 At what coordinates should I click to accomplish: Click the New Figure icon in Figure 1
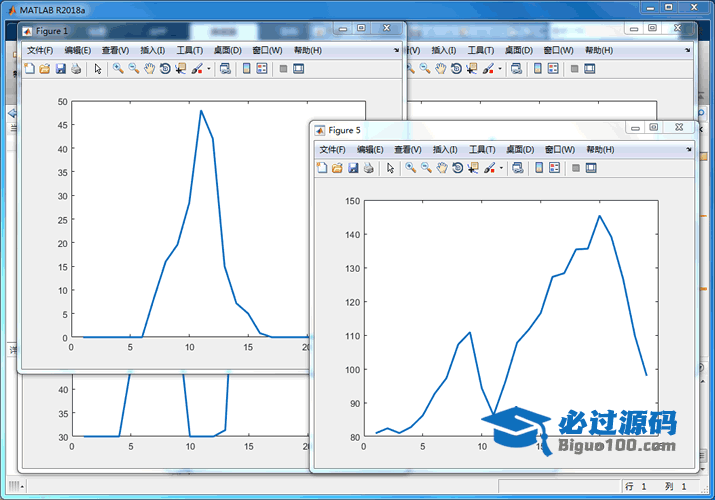(x=29, y=69)
